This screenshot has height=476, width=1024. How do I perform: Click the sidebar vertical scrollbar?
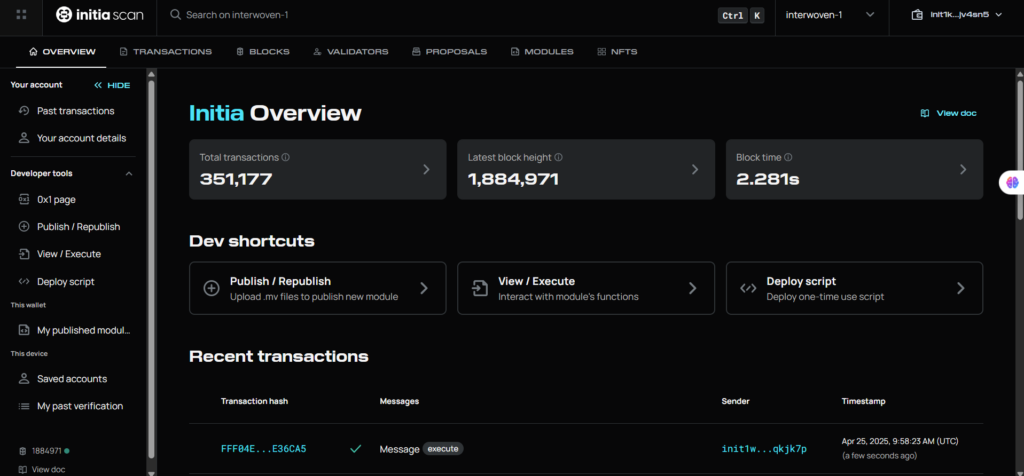tap(152, 268)
